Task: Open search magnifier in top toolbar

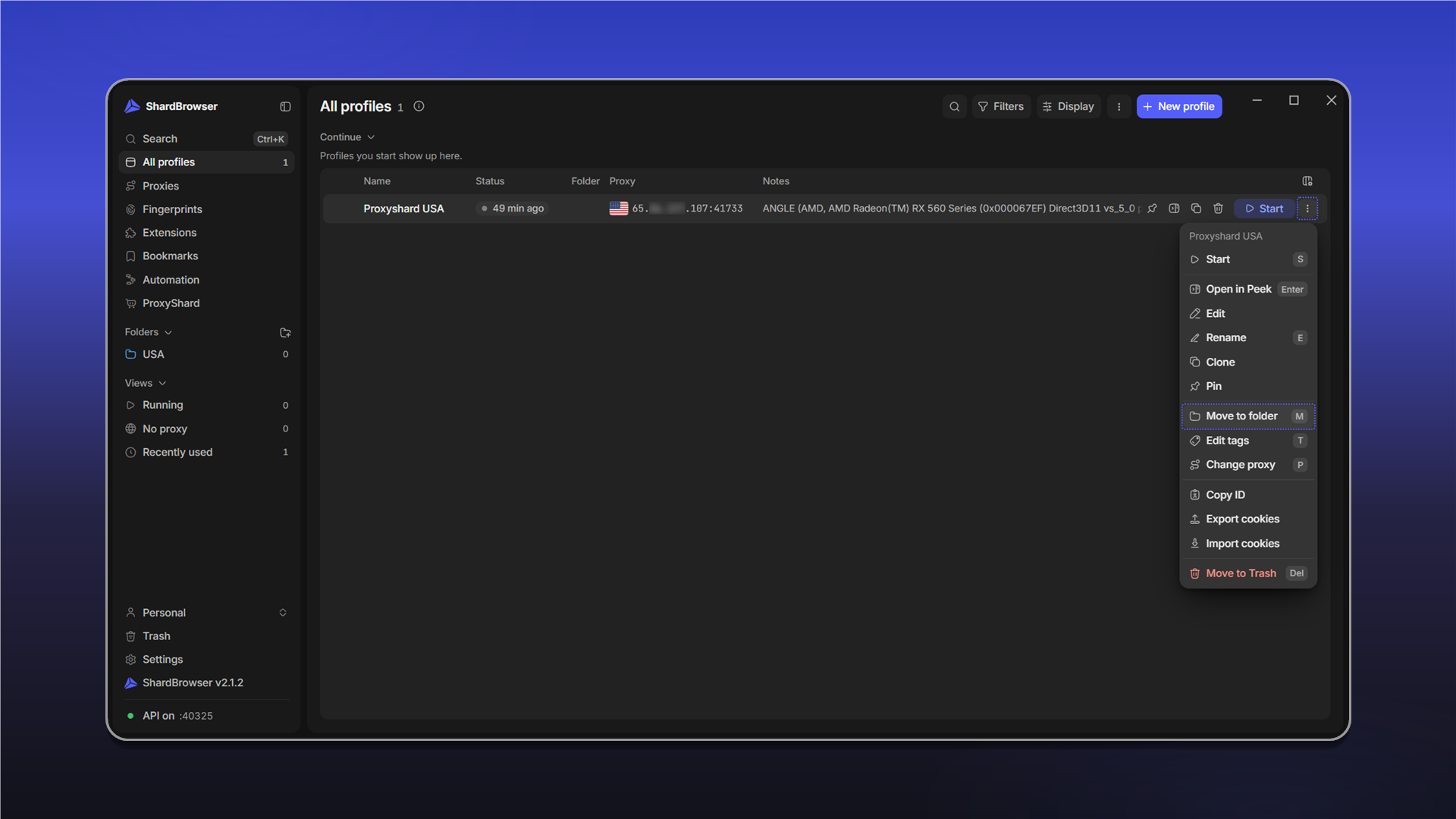Action: [x=955, y=107]
